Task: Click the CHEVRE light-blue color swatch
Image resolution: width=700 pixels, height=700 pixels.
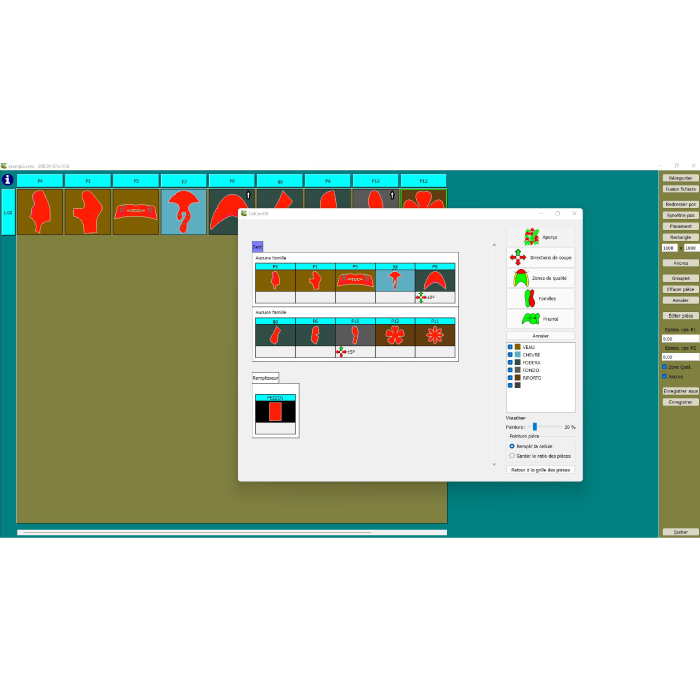Action: [517, 354]
